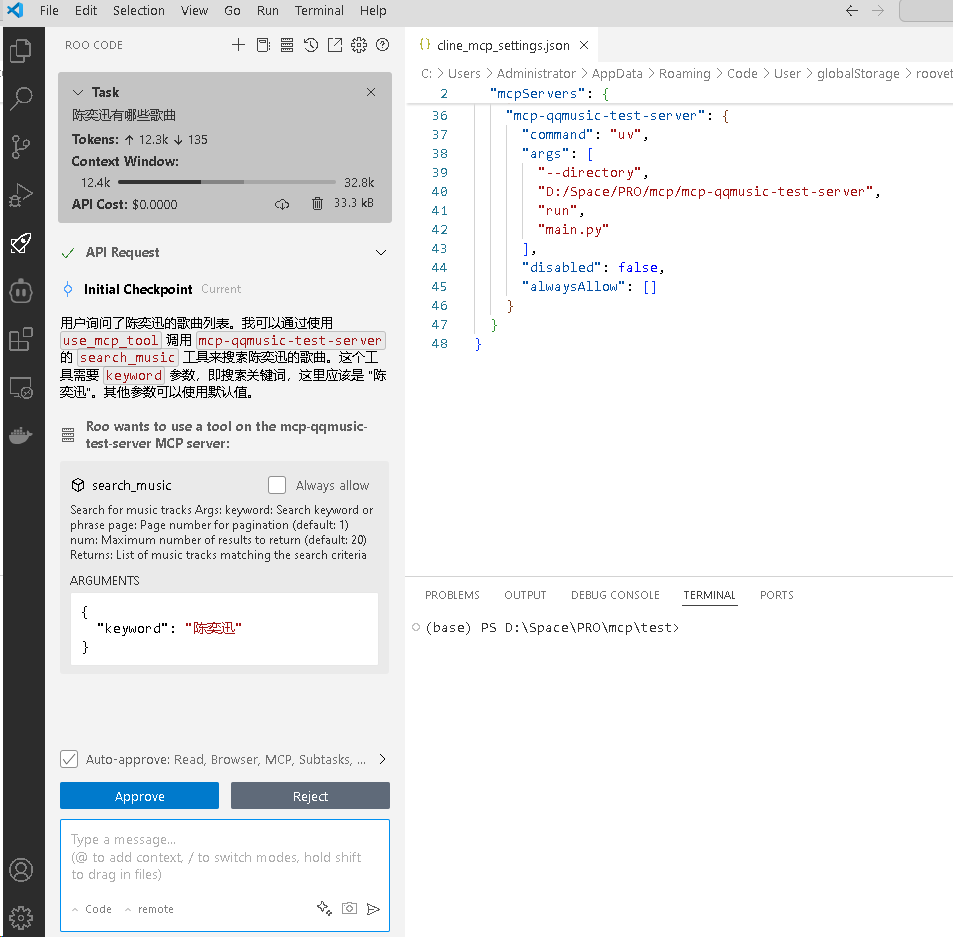The image size is (953, 937).
Task: Open the Code mode selector dropdown
Action: click(92, 909)
